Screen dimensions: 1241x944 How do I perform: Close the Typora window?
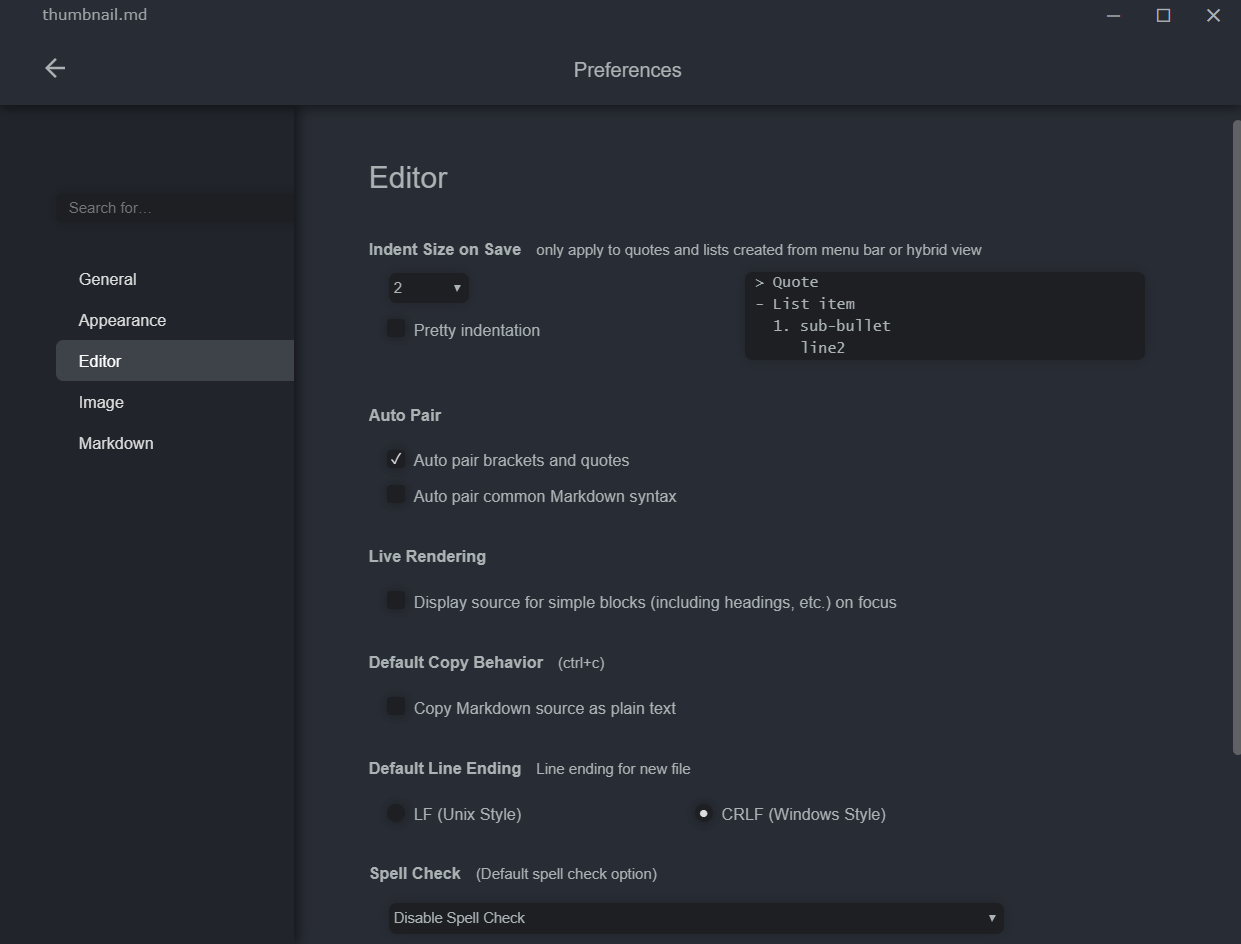click(x=1213, y=15)
